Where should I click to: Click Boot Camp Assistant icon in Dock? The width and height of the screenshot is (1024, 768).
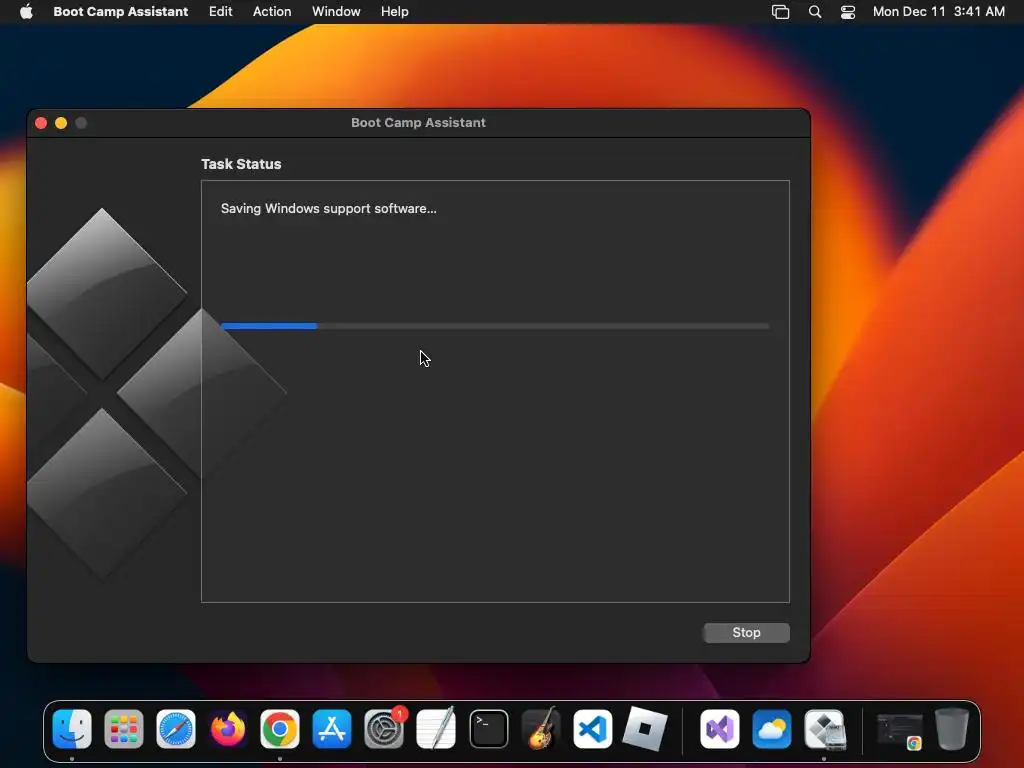[x=824, y=728]
